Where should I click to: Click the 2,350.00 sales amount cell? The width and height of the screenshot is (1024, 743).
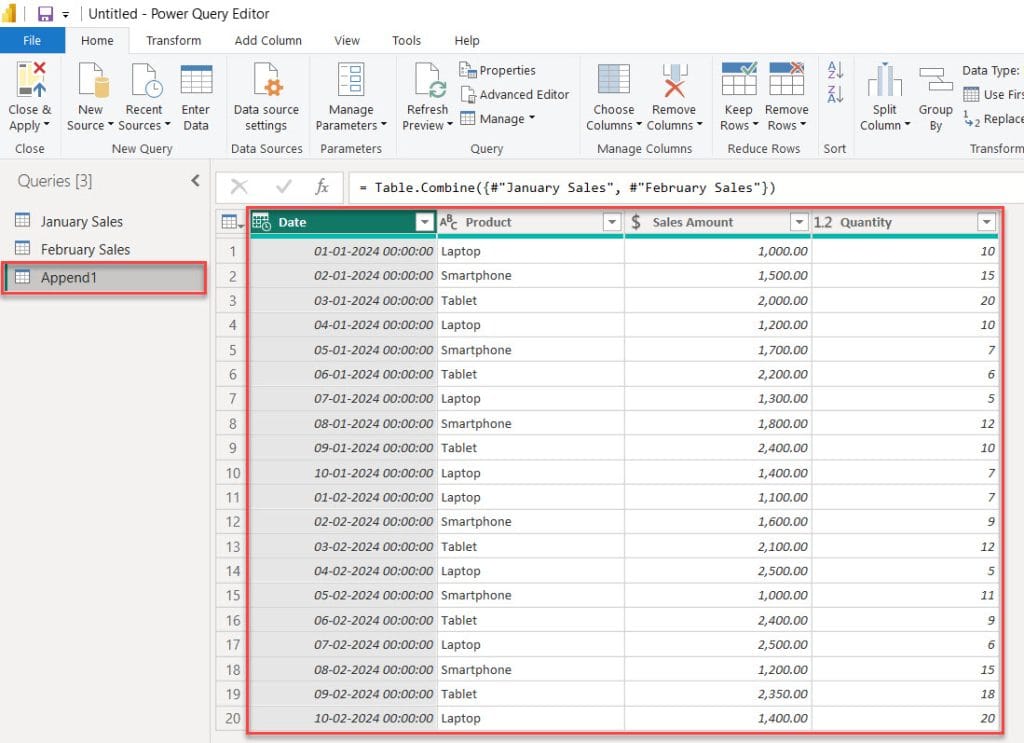(718, 694)
